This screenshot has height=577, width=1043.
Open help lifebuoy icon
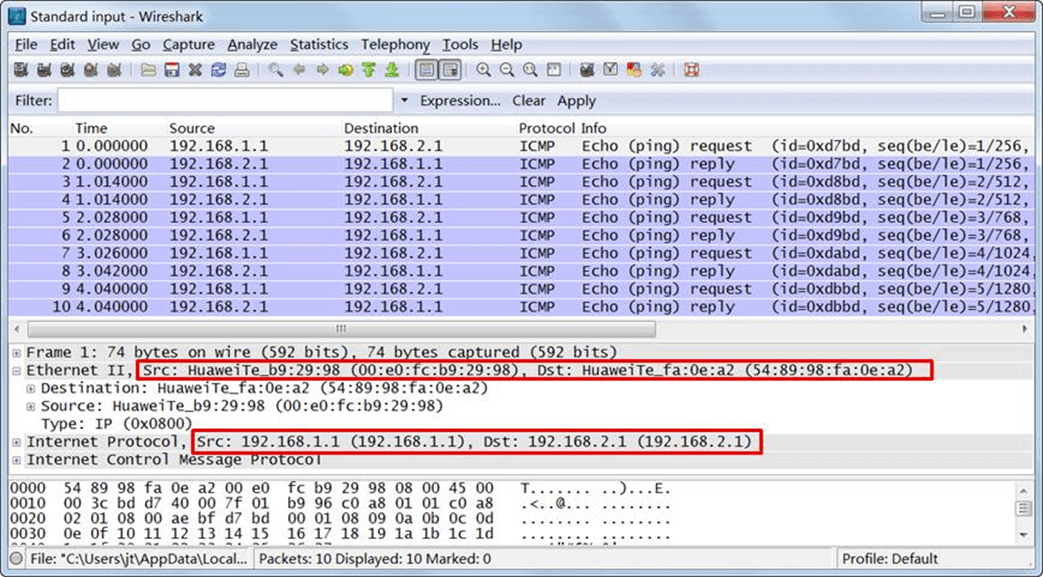tap(692, 70)
